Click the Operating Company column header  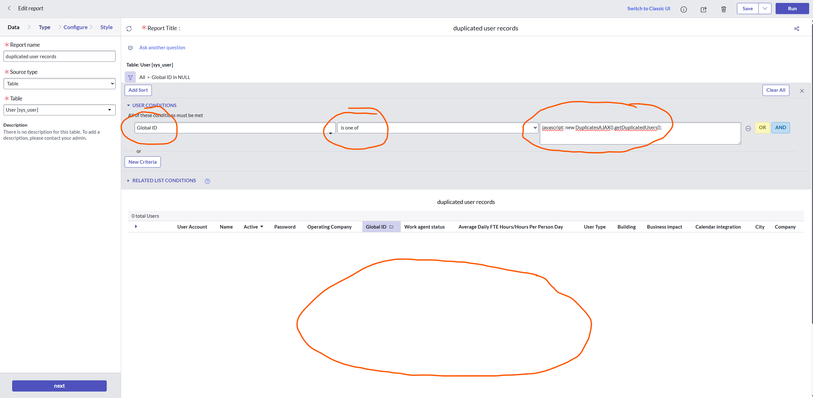point(329,227)
